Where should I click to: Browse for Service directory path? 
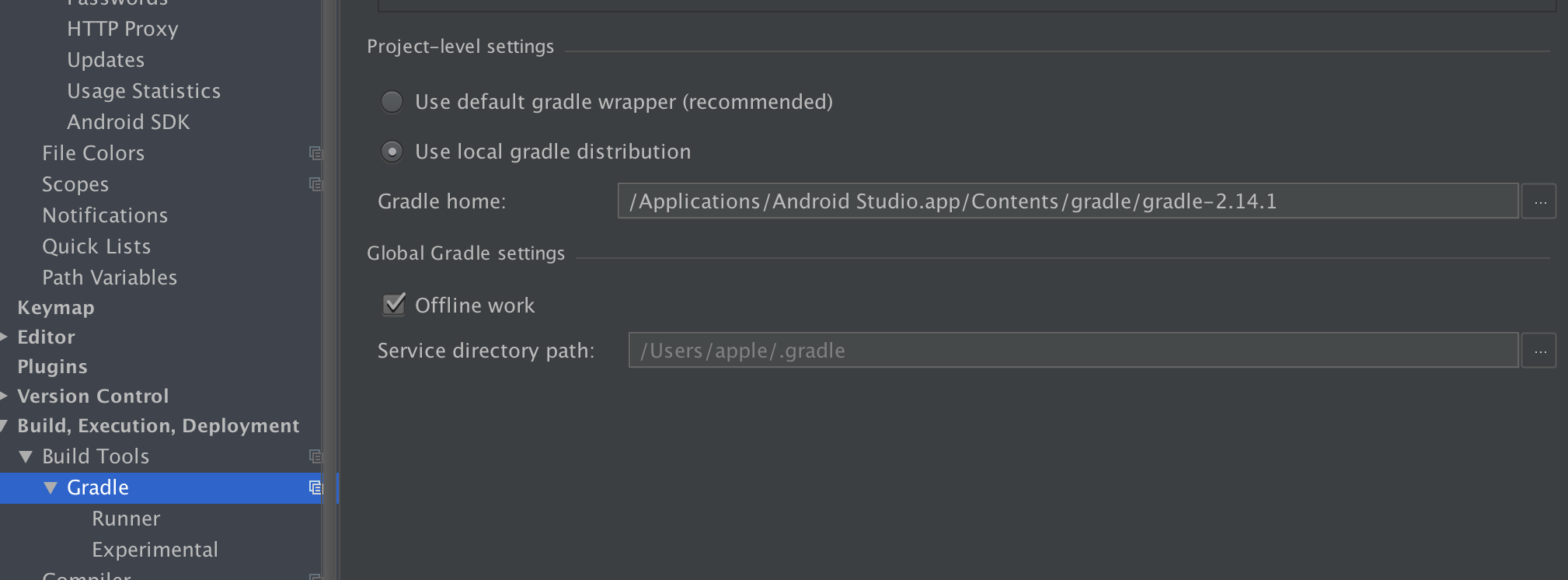1539,351
